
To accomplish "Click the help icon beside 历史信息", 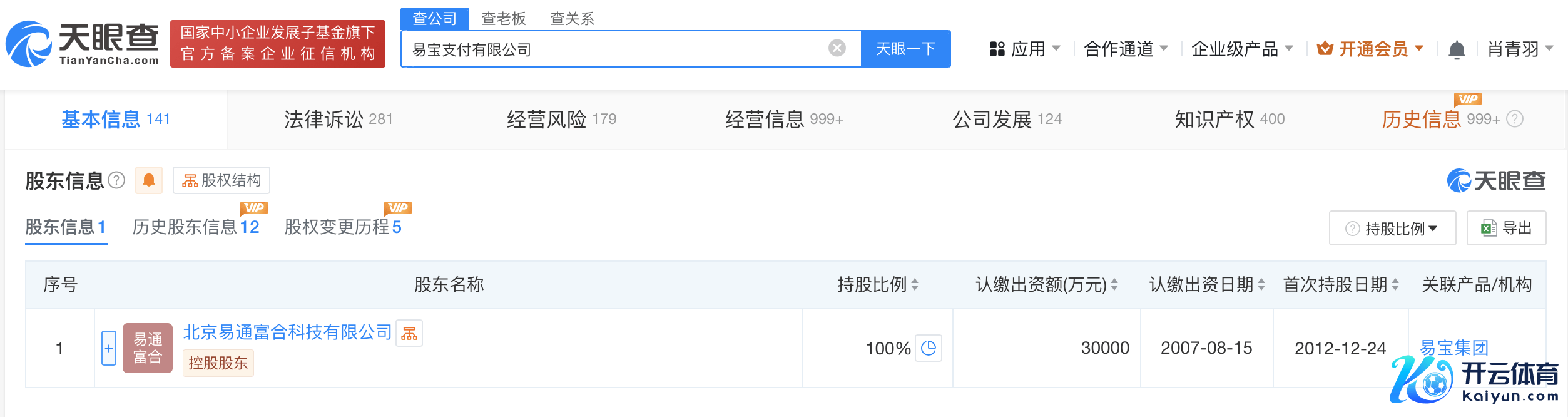I will point(1515,119).
